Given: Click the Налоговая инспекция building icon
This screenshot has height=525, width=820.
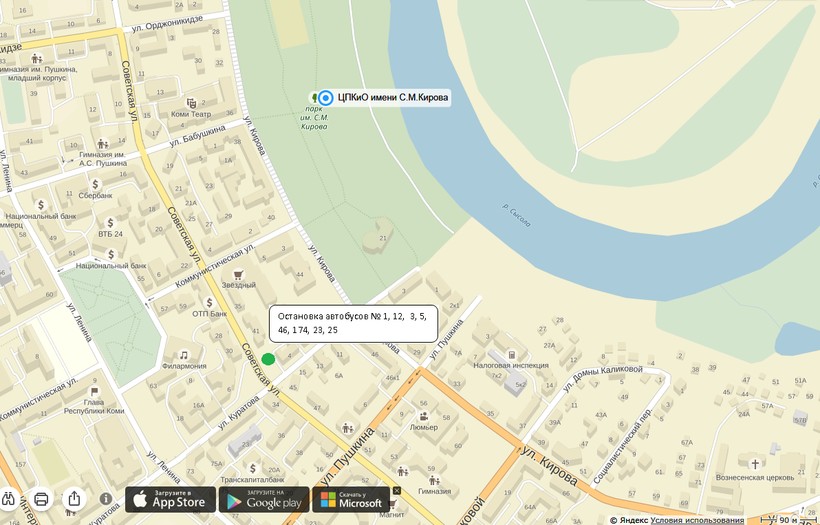Looking at the screenshot, I should tap(512, 354).
